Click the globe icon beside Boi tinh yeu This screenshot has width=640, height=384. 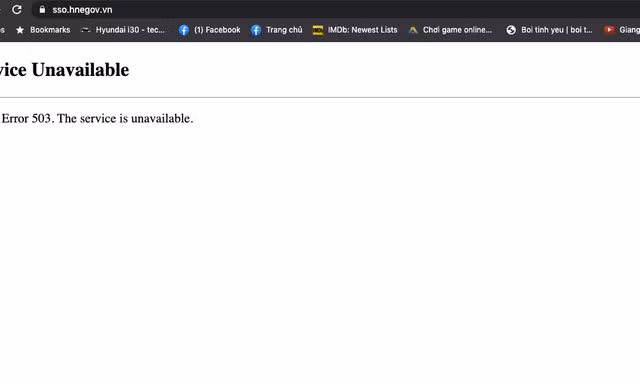coord(511,30)
